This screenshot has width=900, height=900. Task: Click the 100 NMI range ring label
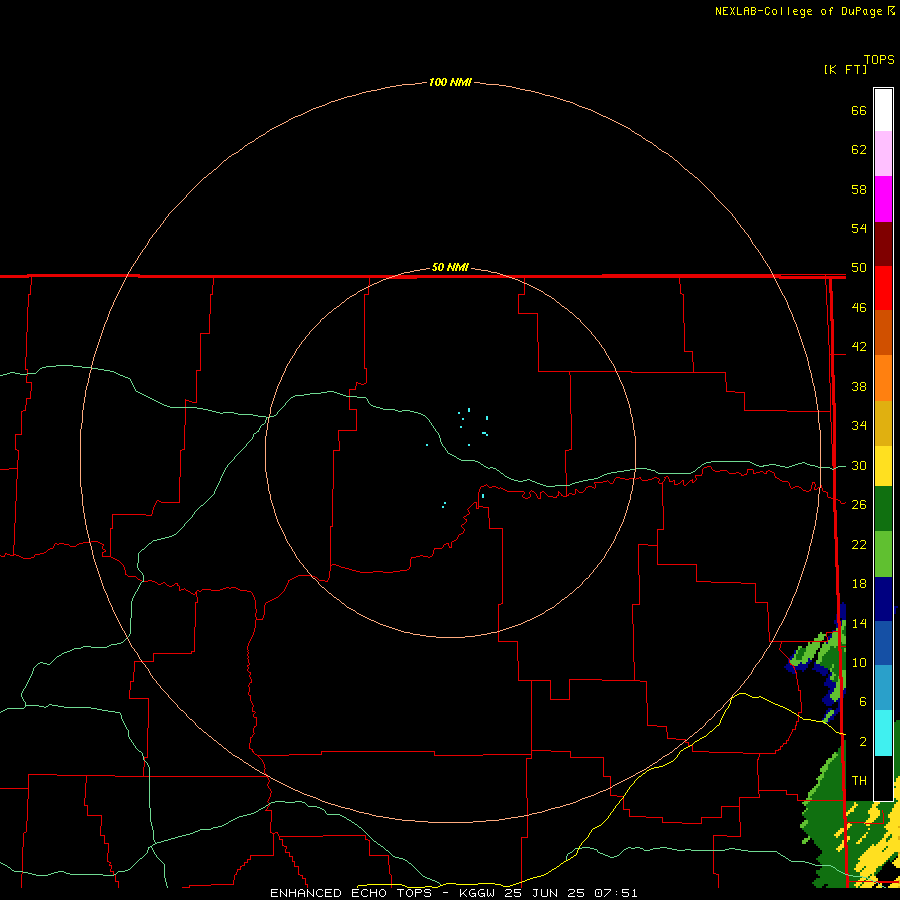point(450,82)
